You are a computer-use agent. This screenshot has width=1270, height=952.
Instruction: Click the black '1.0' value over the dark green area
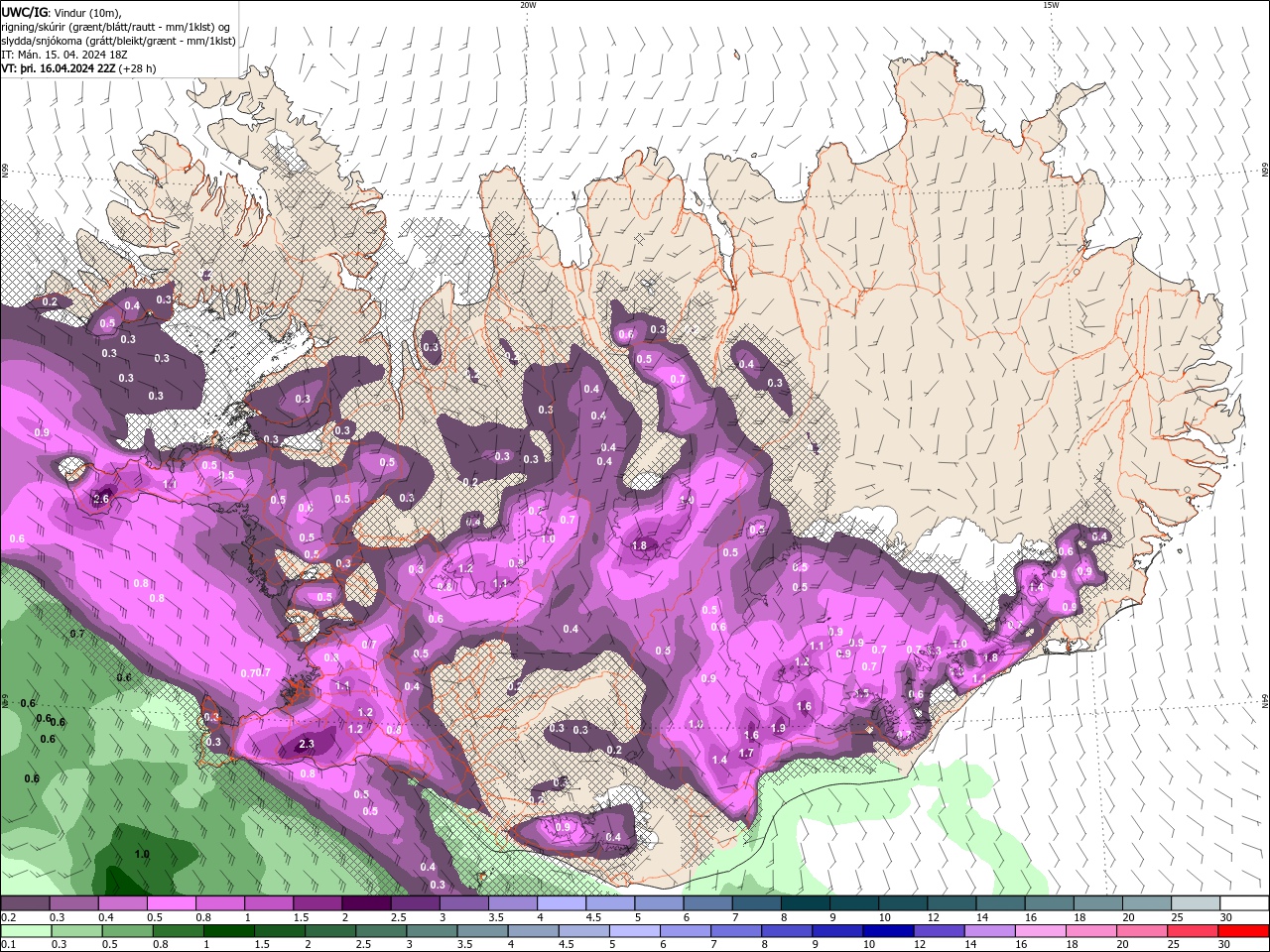tap(142, 854)
